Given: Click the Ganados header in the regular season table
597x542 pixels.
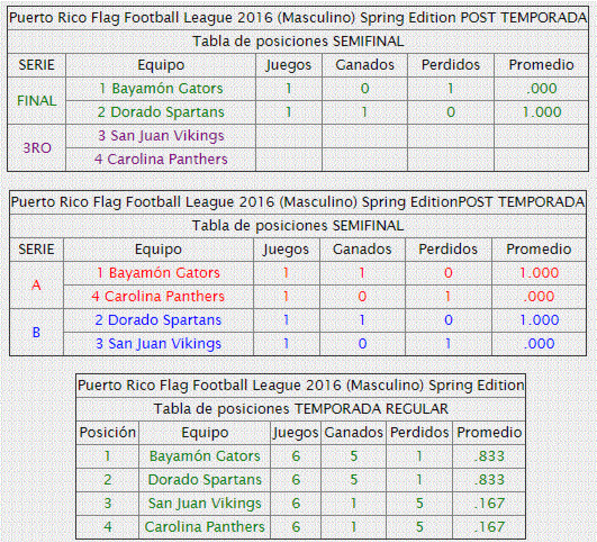Looking at the screenshot, I should (x=353, y=432).
